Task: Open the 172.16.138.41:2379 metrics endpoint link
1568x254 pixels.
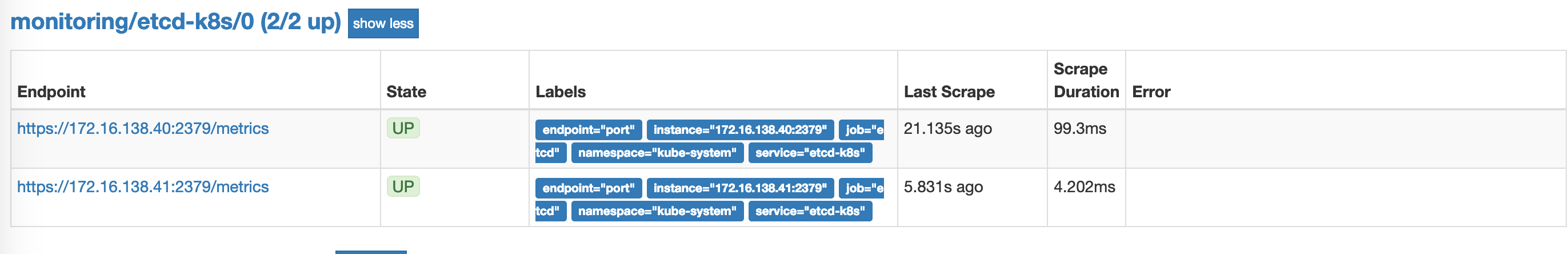Action: point(142,187)
